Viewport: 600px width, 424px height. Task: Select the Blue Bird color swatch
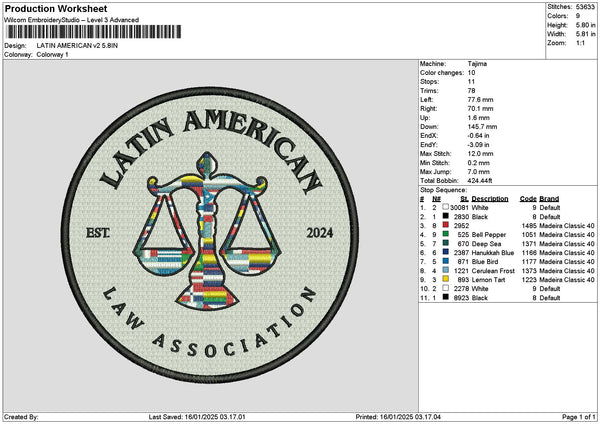[x=445, y=261]
